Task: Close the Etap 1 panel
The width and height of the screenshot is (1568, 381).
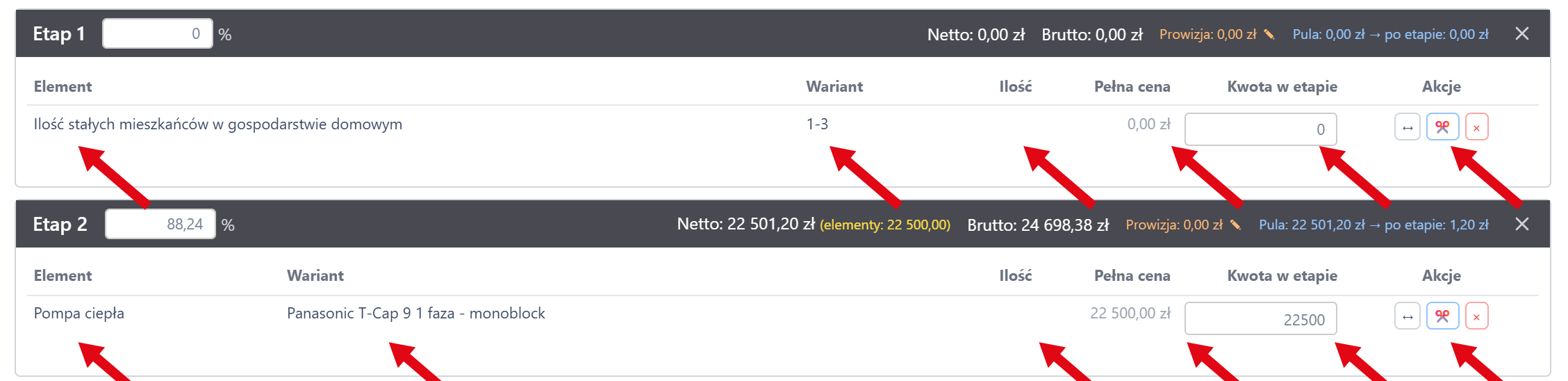Action: point(1521,33)
